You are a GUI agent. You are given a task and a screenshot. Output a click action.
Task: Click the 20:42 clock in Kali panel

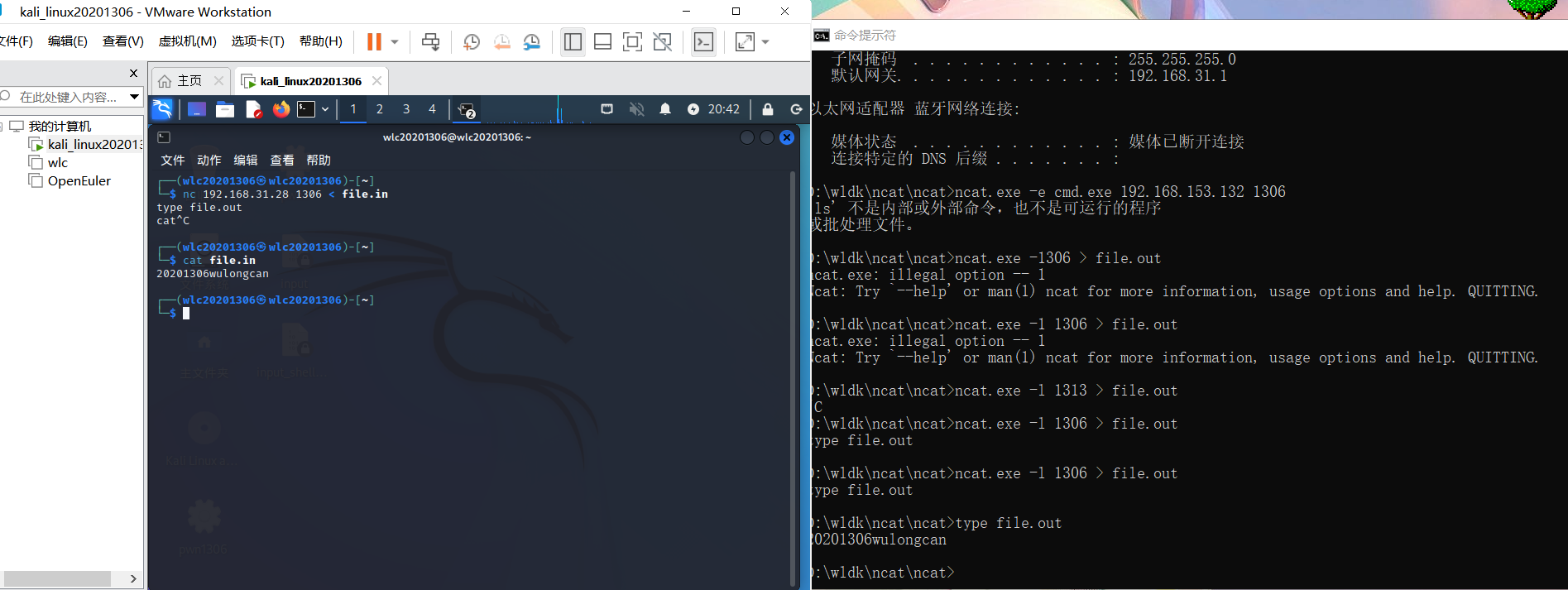coord(724,109)
